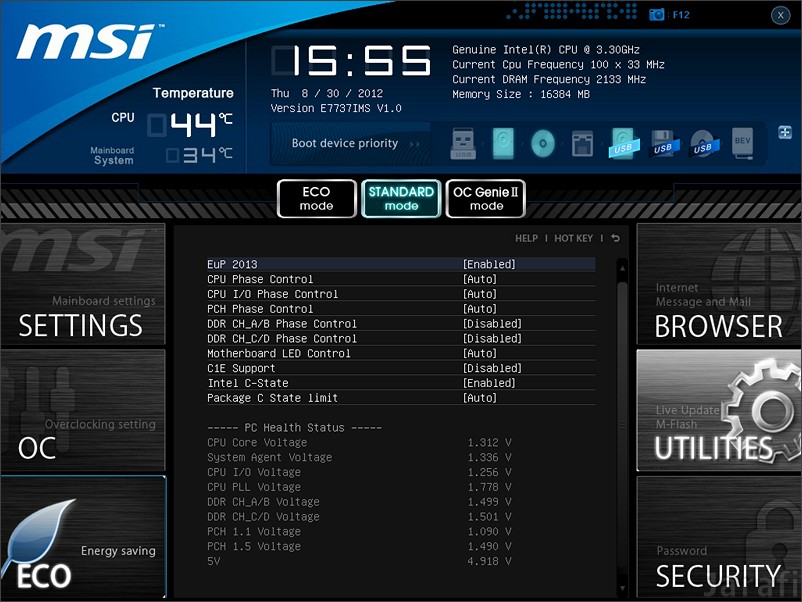Select the Motherboard LED Control label
This screenshot has height=602, width=802.
(279, 353)
